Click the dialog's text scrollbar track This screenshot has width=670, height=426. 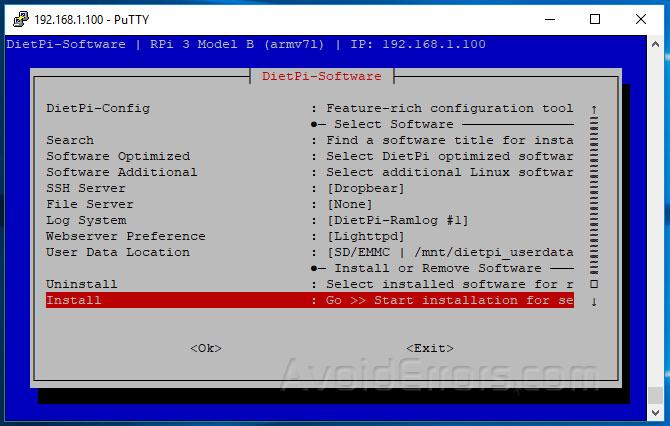[594, 200]
